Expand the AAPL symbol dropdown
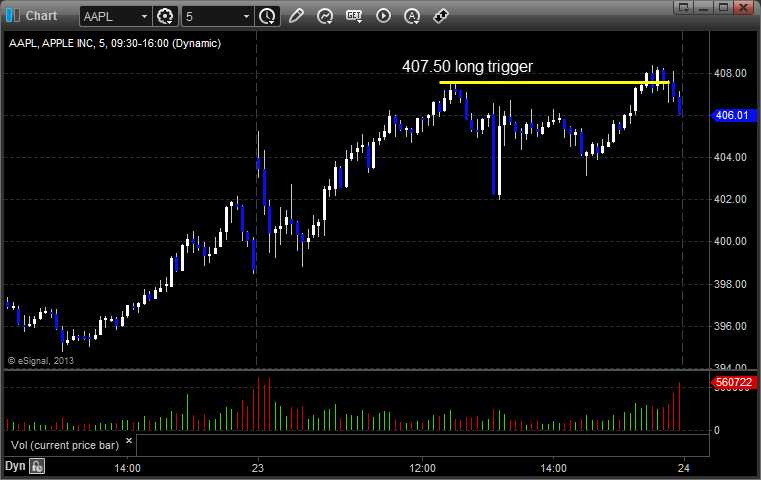The width and height of the screenshot is (761, 480). click(144, 17)
